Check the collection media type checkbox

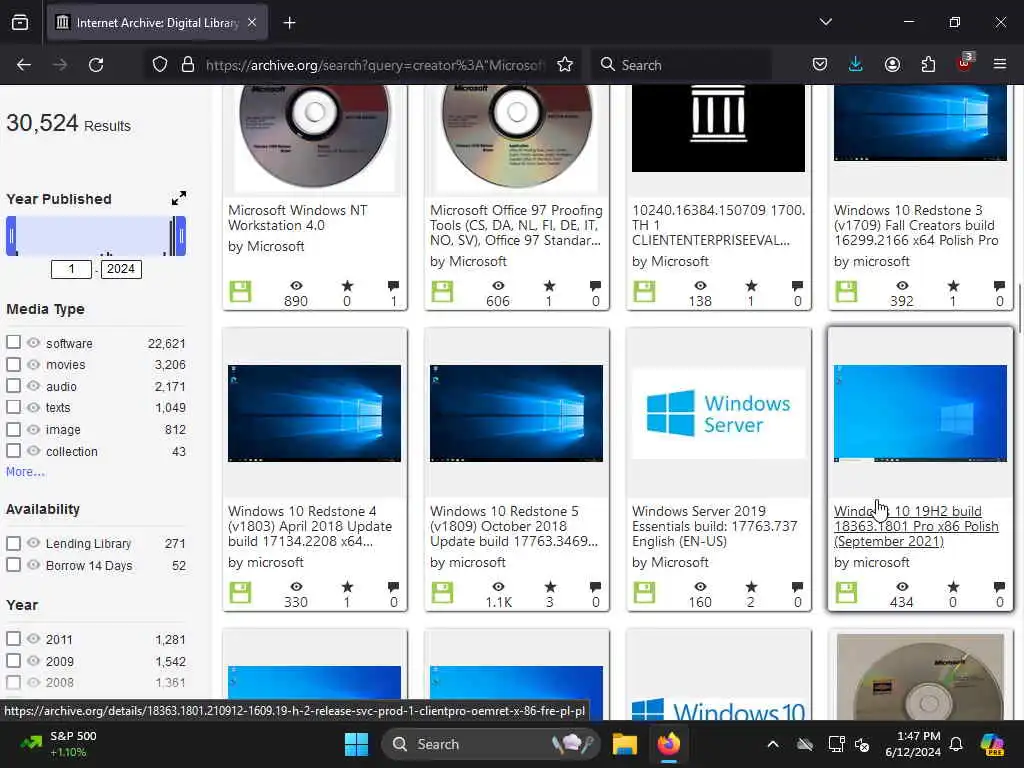tap(13, 451)
